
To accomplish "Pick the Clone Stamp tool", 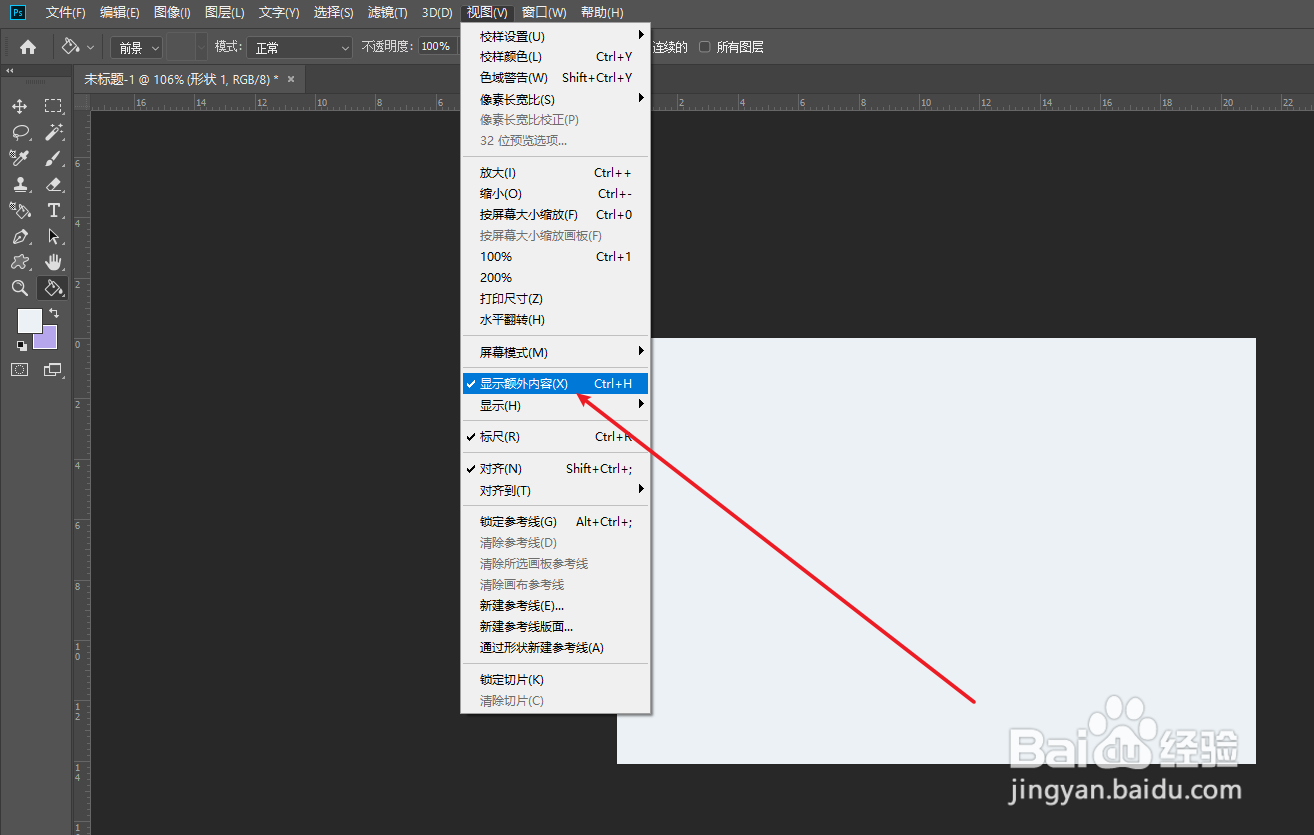I will pyautogui.click(x=20, y=184).
